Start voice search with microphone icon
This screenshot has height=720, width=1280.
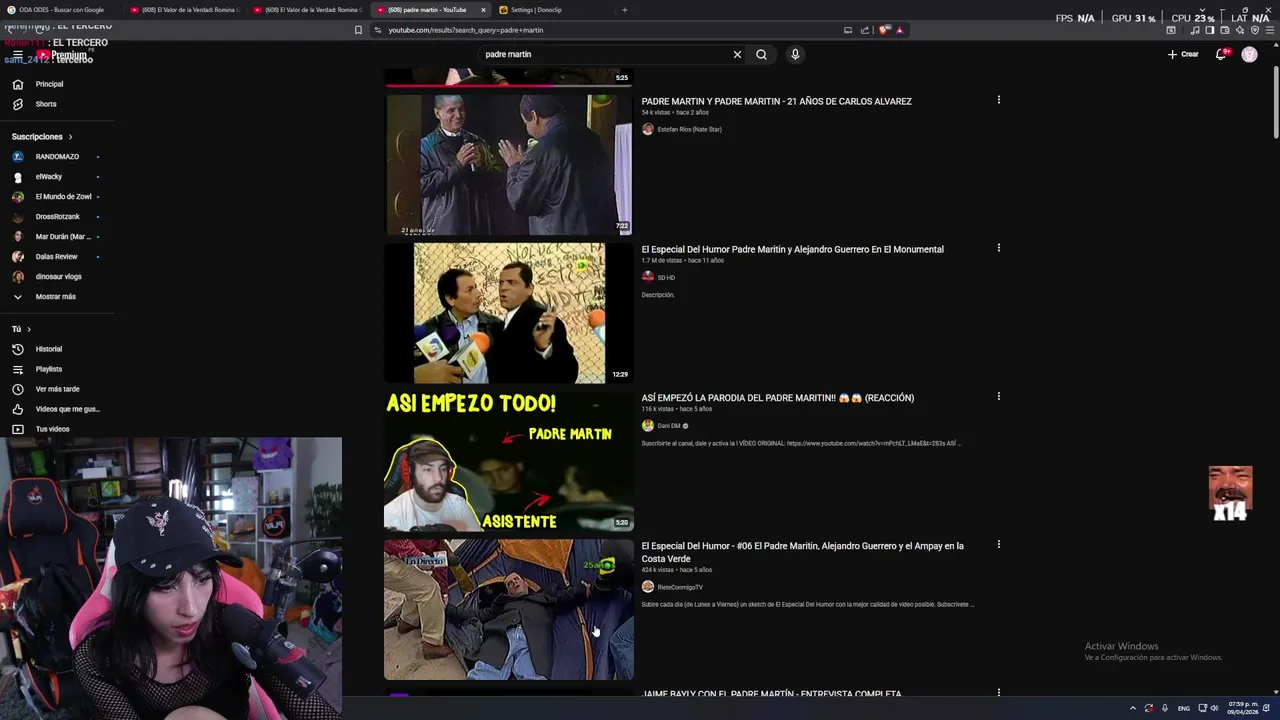(x=795, y=55)
